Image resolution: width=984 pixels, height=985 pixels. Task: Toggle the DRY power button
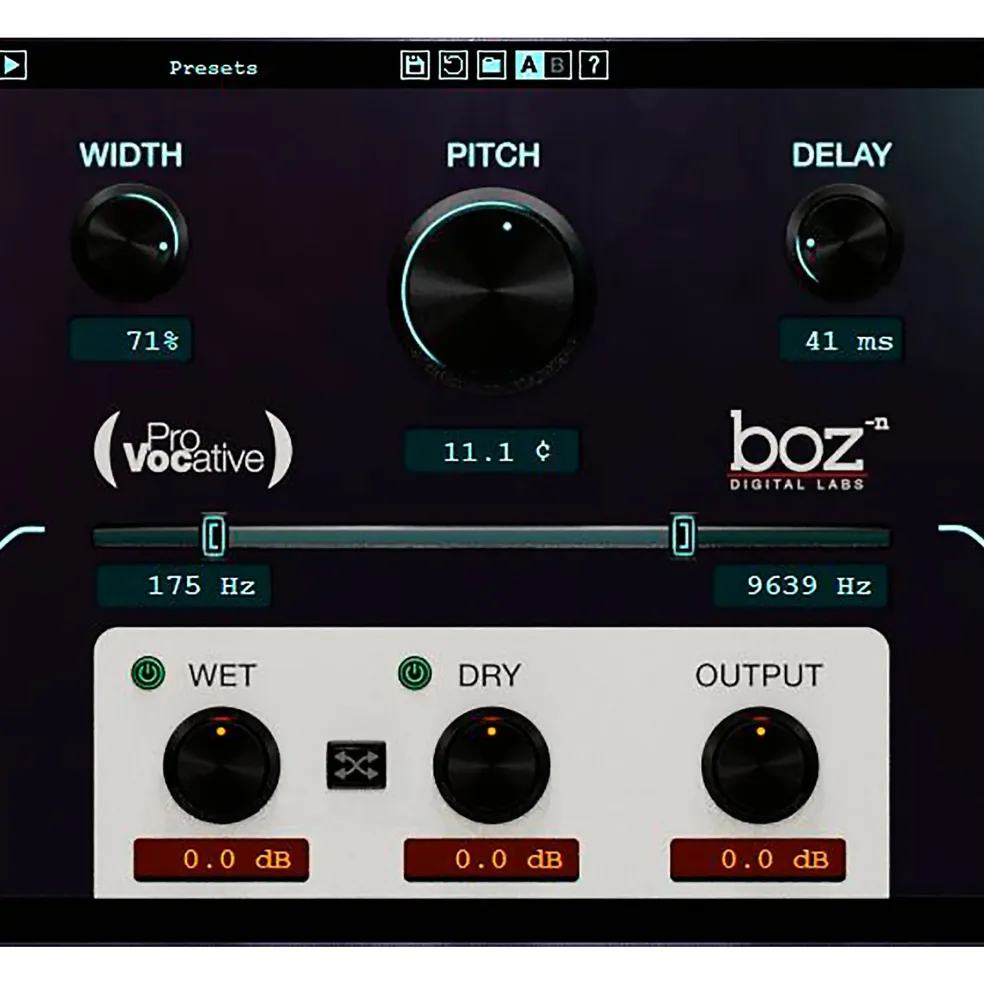(x=415, y=673)
